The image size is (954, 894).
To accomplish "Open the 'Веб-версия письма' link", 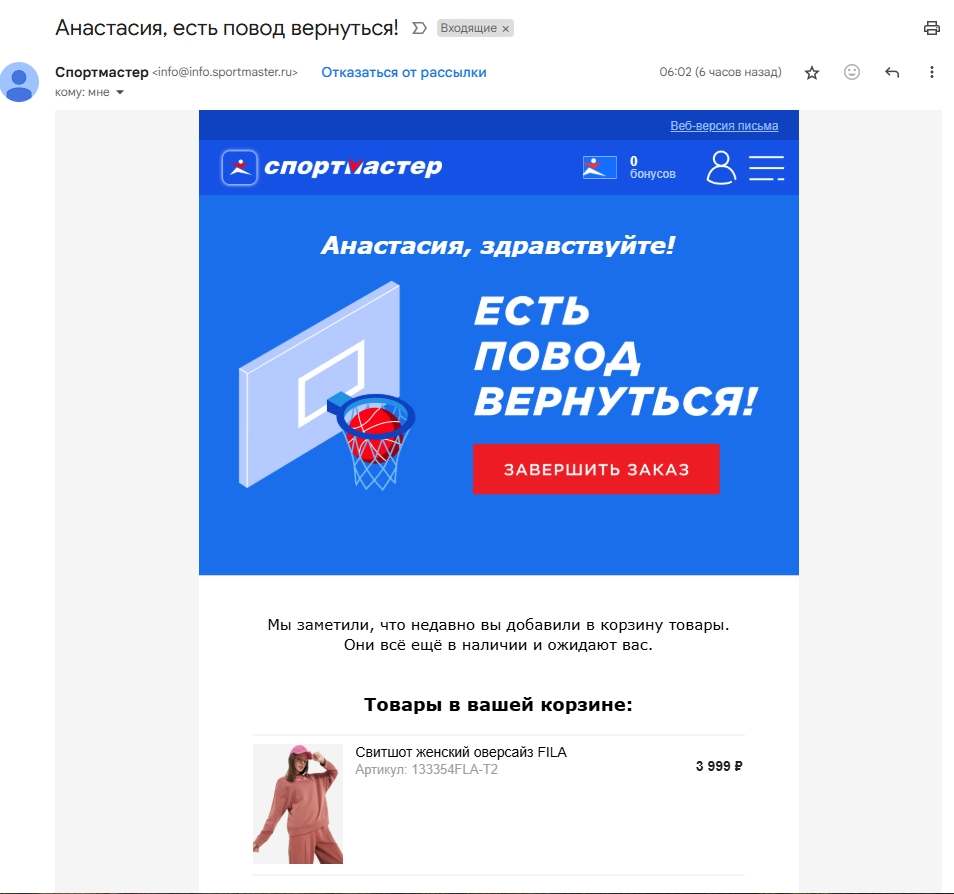I will click(724, 125).
